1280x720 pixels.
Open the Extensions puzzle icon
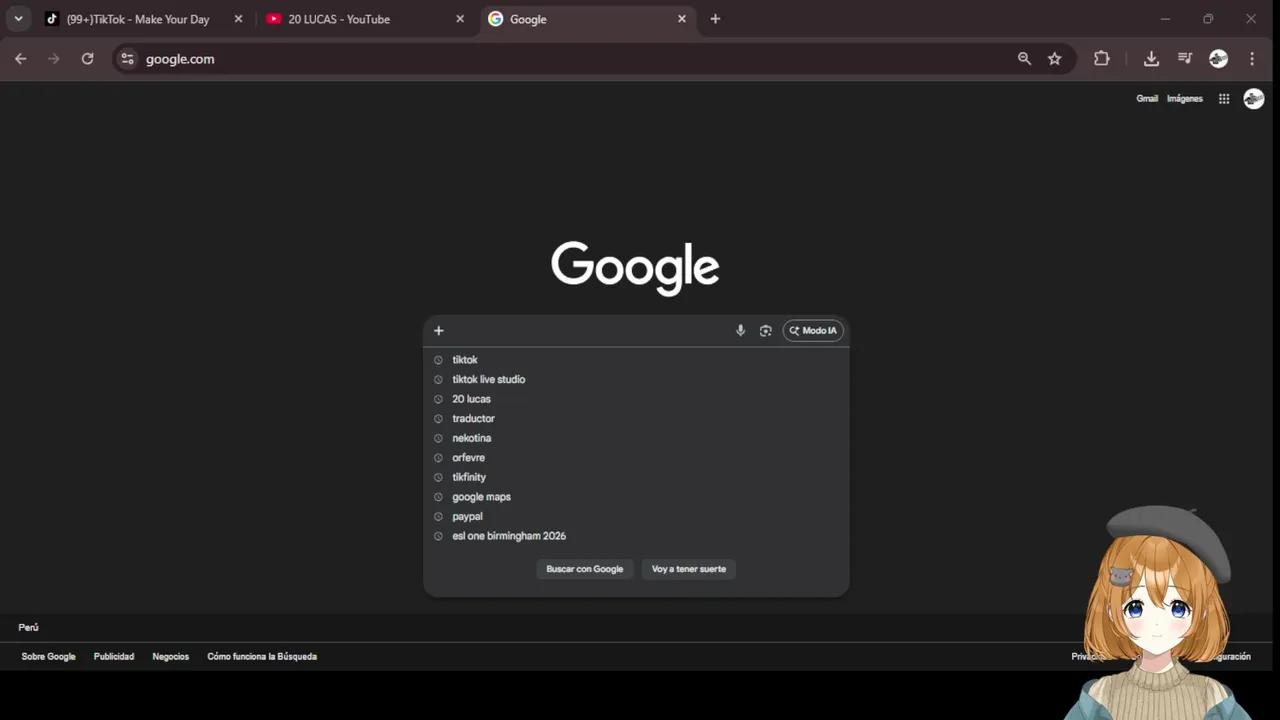click(x=1102, y=59)
